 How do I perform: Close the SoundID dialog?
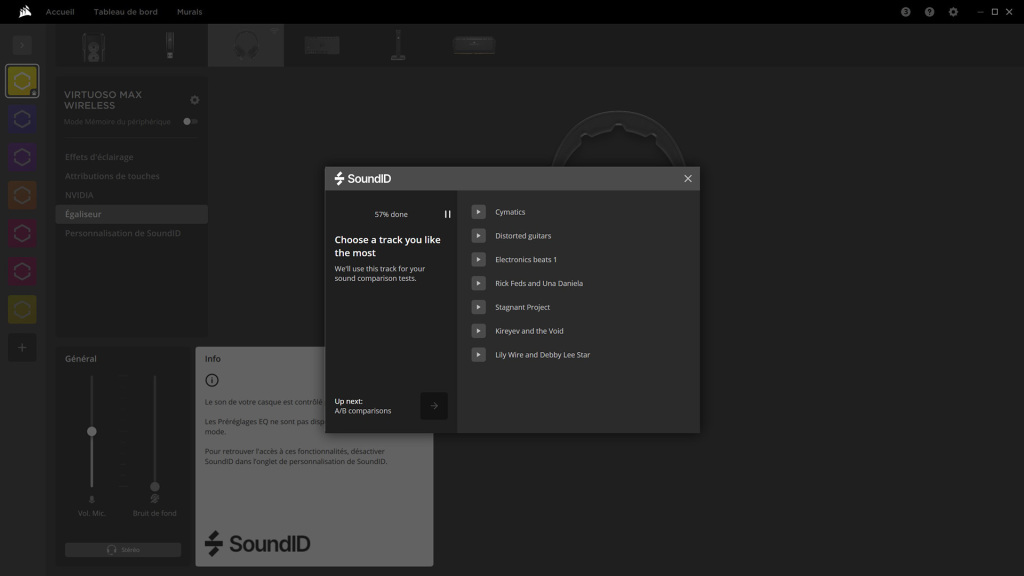pyautogui.click(x=688, y=178)
